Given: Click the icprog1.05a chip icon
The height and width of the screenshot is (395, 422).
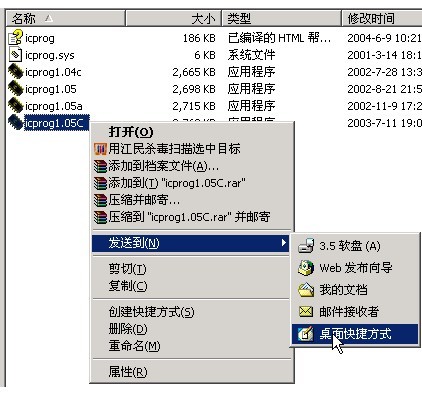Looking at the screenshot, I should coord(15,106).
